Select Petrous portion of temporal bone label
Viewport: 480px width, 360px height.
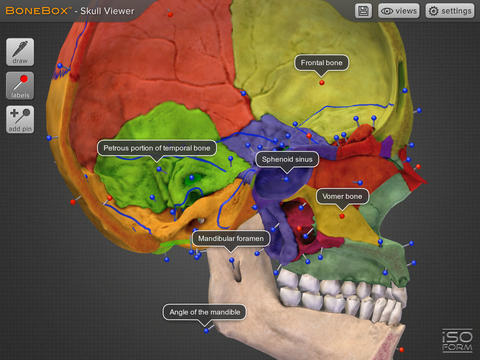point(157,148)
